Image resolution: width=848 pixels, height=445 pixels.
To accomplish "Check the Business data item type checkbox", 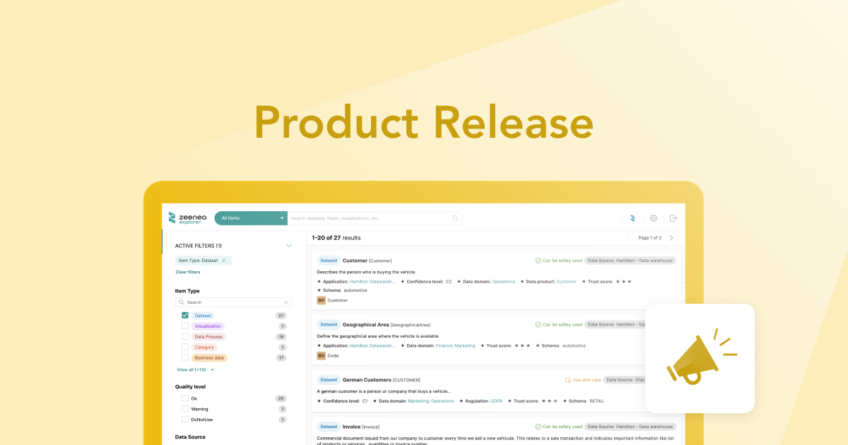I will (x=185, y=357).
